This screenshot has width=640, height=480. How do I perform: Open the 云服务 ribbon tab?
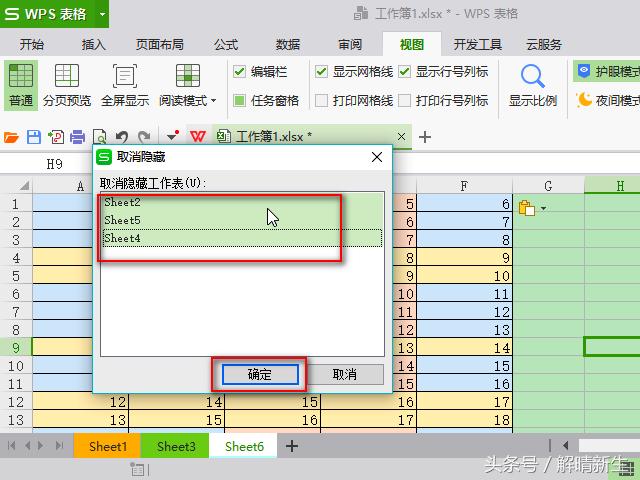click(x=544, y=44)
